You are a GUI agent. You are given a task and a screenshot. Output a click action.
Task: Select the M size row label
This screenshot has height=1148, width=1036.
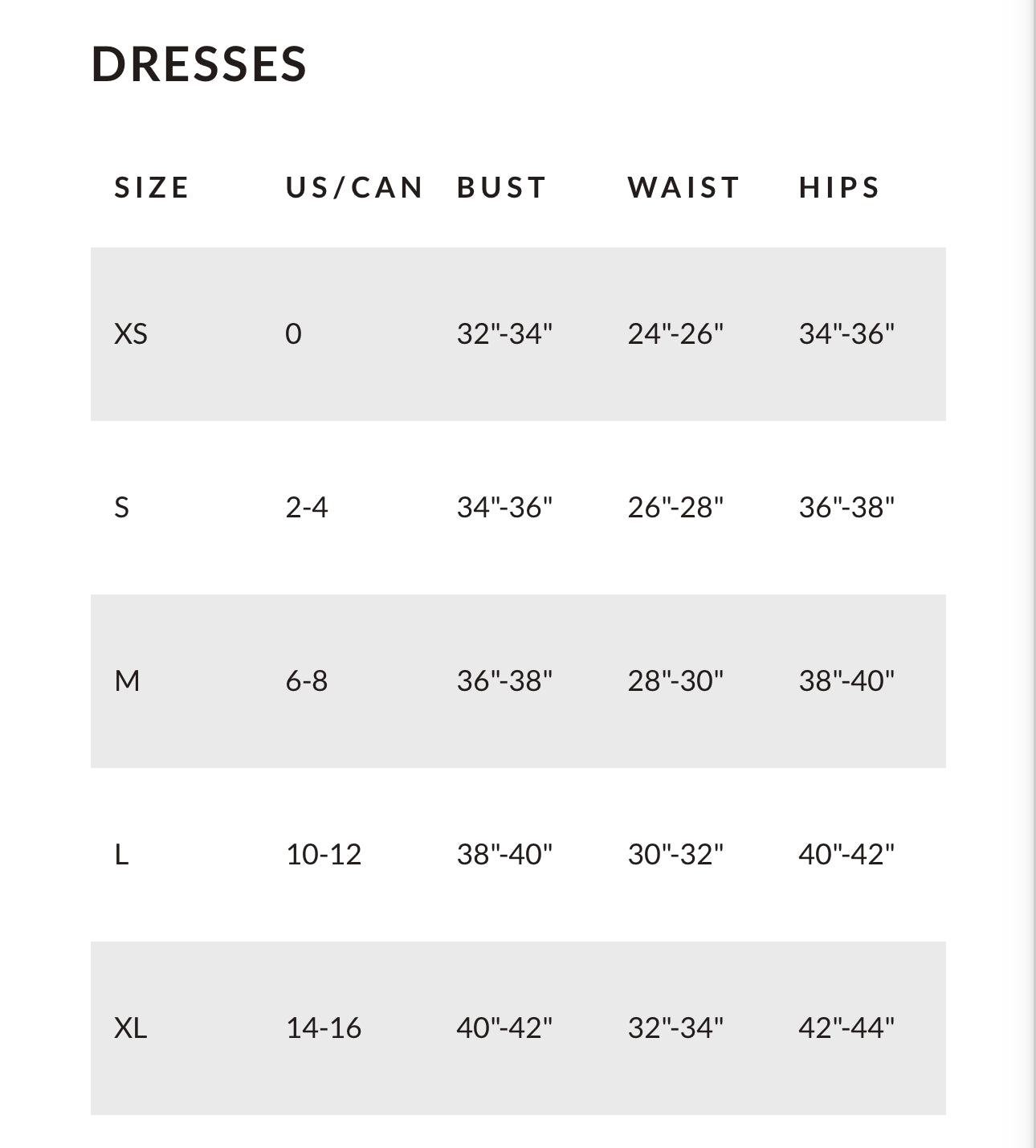[127, 680]
